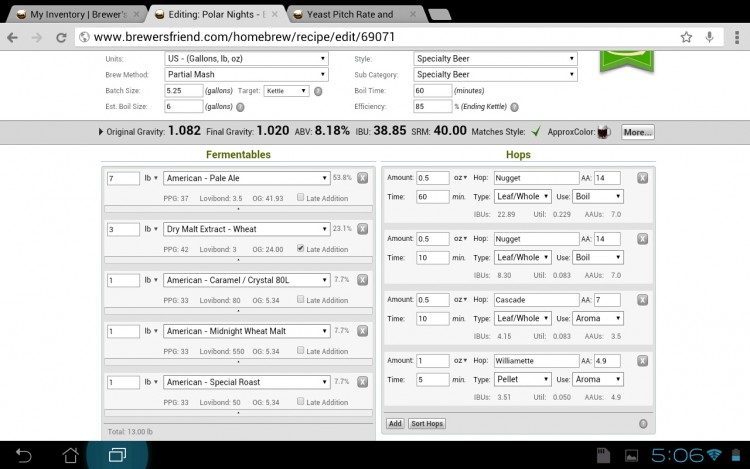750x469 pixels.
Task: Open the new tab button
Action: coord(440,15)
